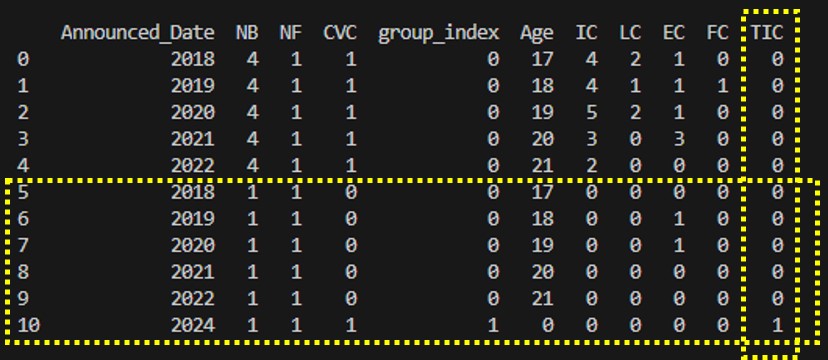
Task: Click the CVC column header
Action: coord(340,33)
